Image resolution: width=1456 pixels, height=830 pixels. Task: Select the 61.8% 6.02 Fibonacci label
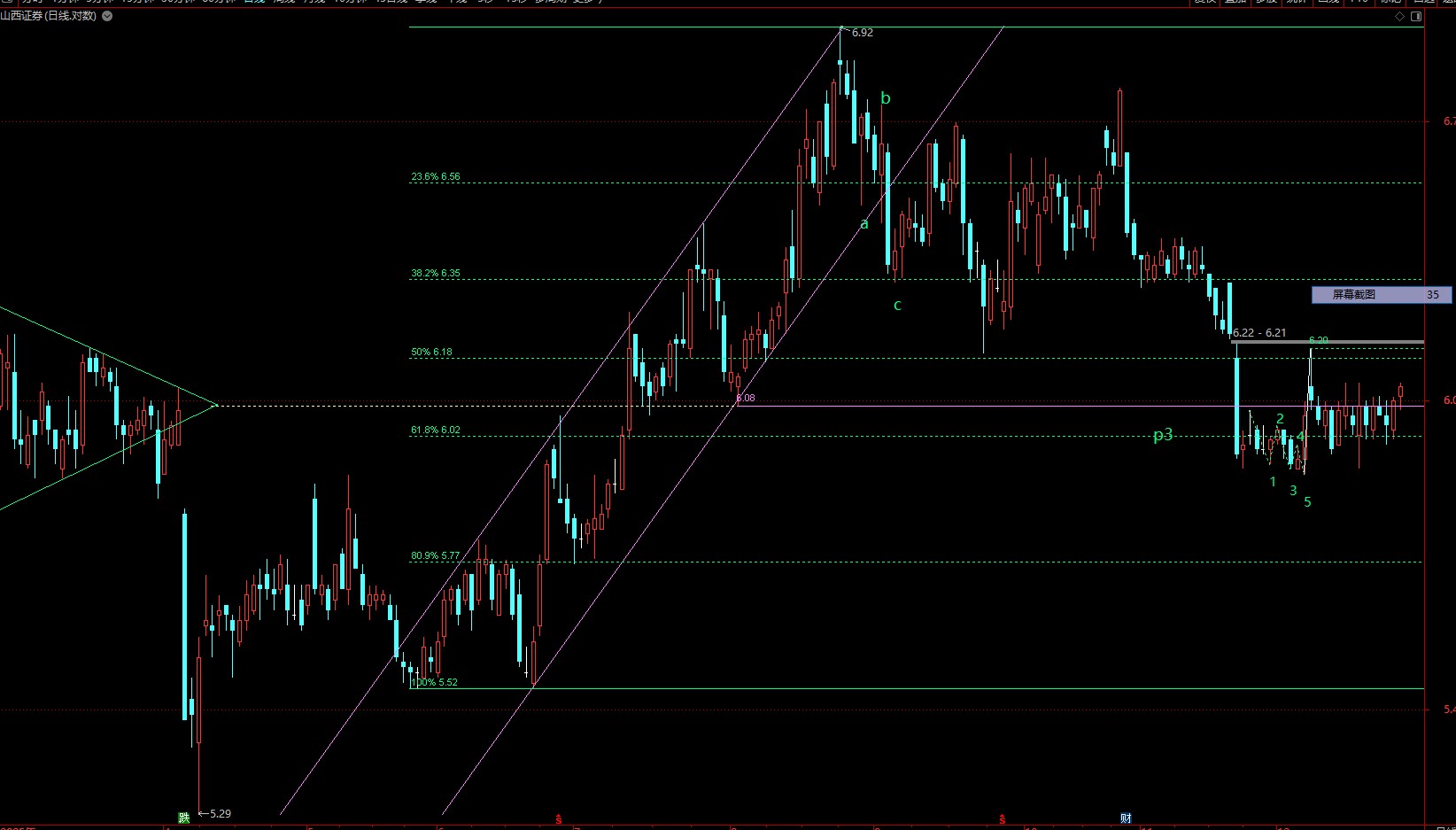(435, 430)
